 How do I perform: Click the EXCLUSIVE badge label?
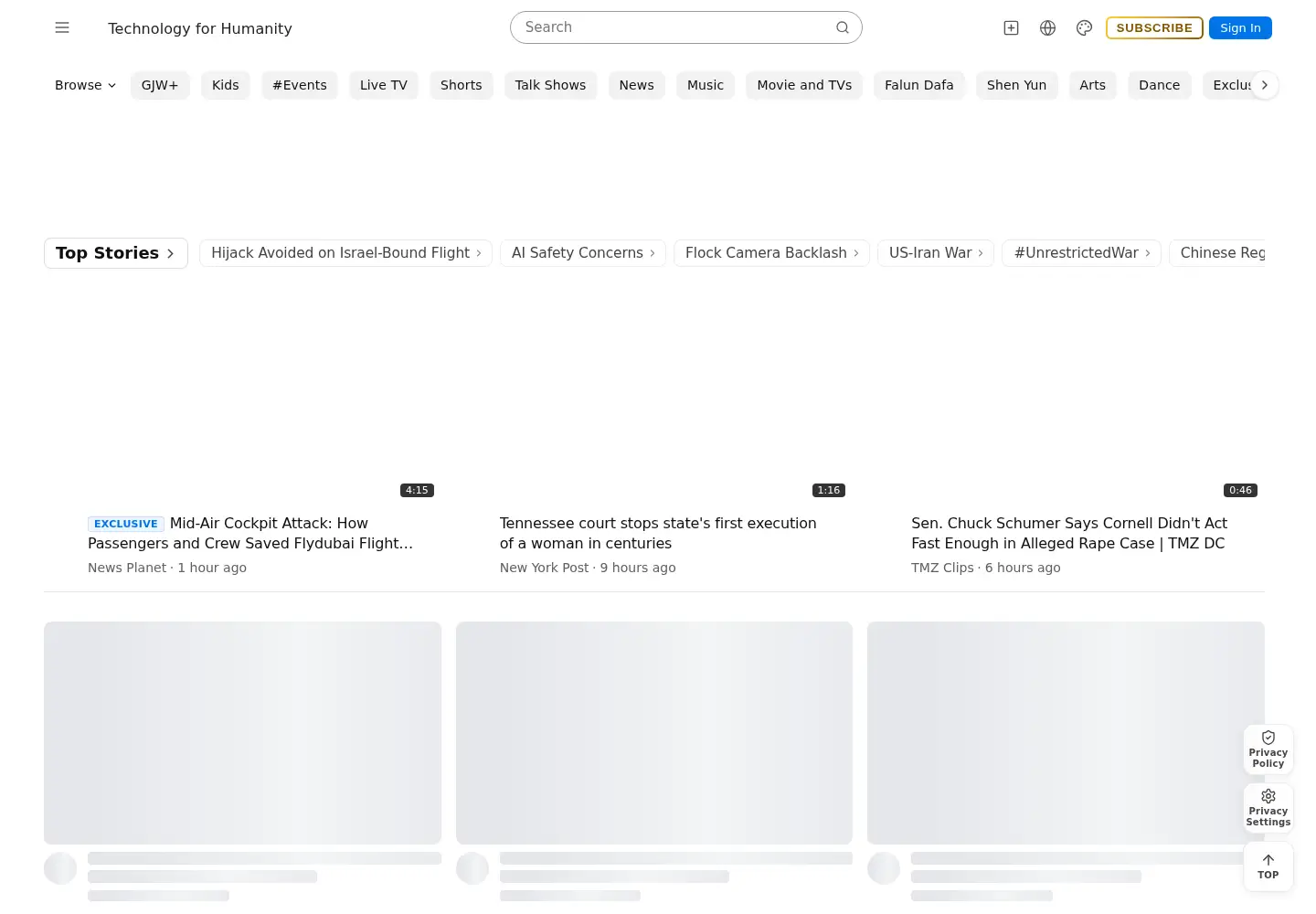(126, 524)
